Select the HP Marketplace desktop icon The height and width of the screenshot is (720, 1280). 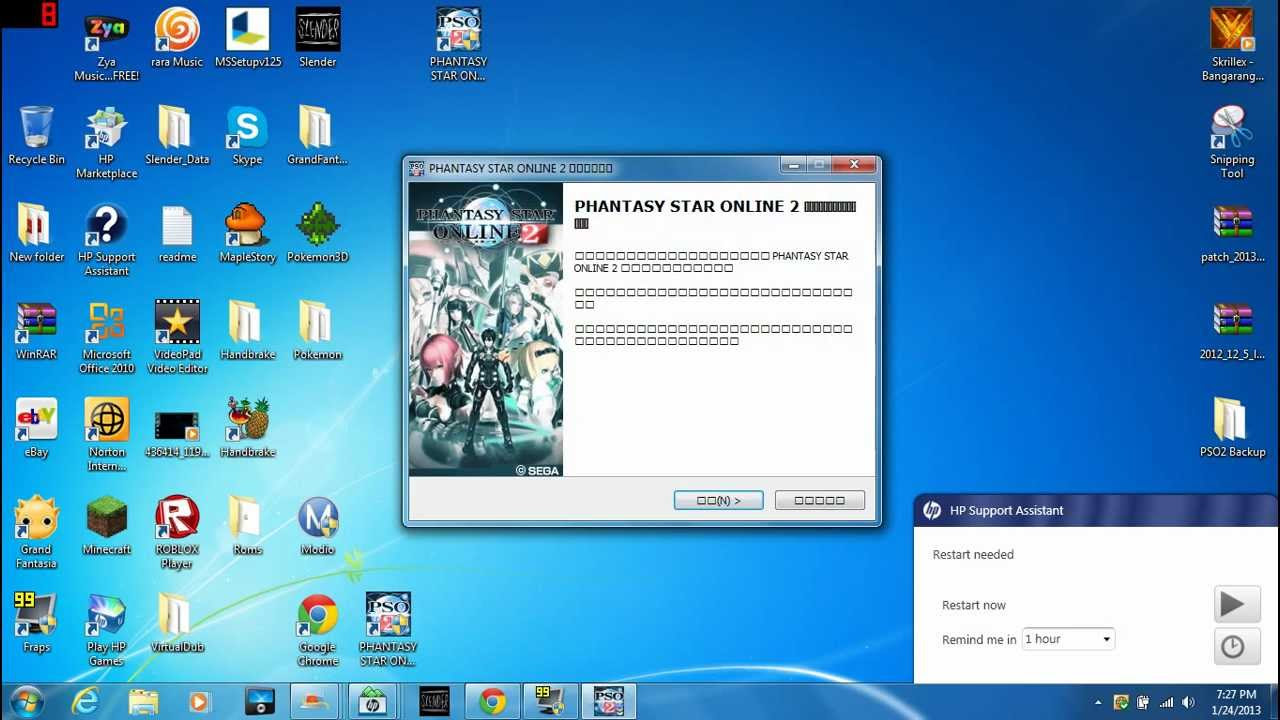point(106,143)
